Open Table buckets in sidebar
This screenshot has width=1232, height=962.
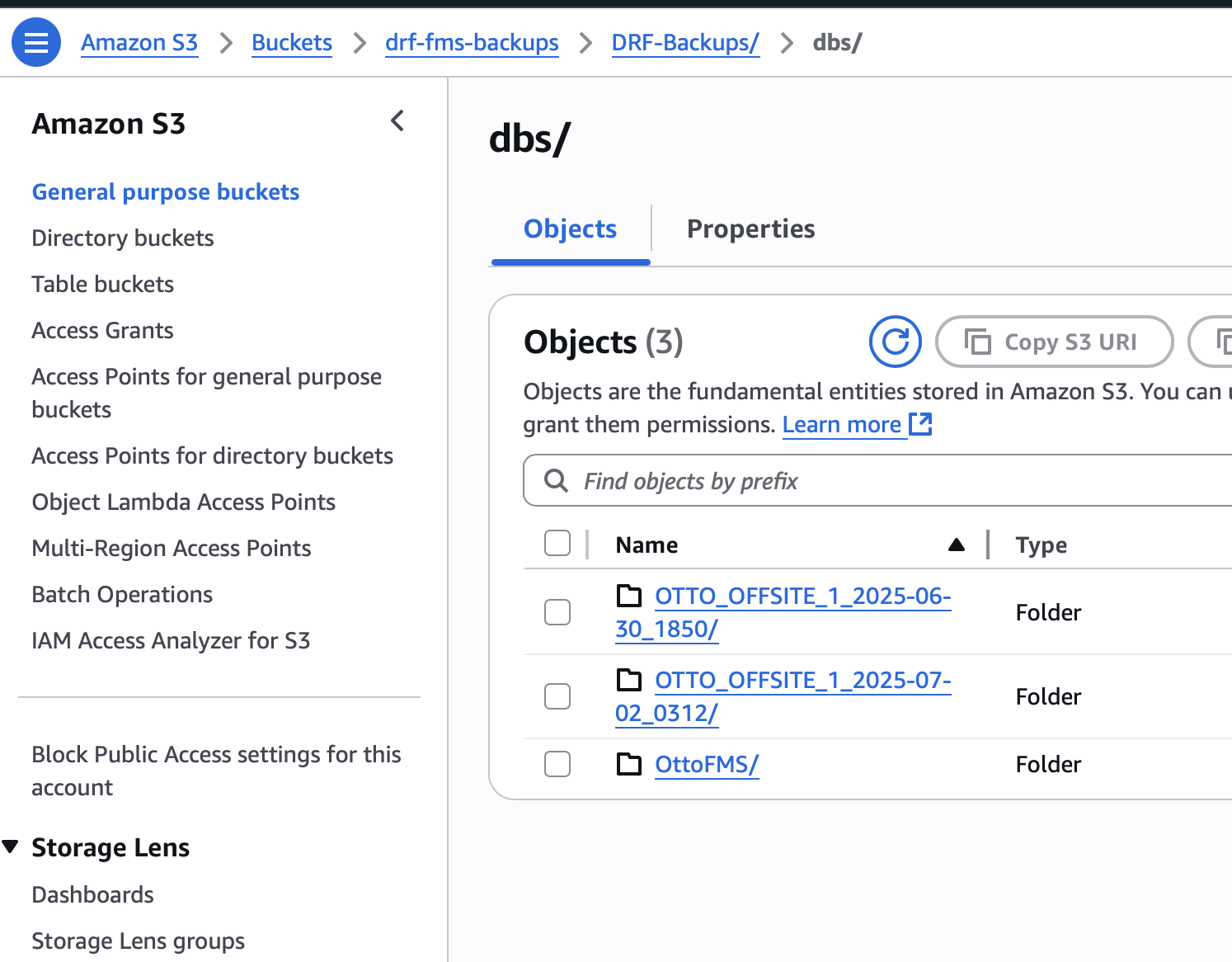[103, 285]
